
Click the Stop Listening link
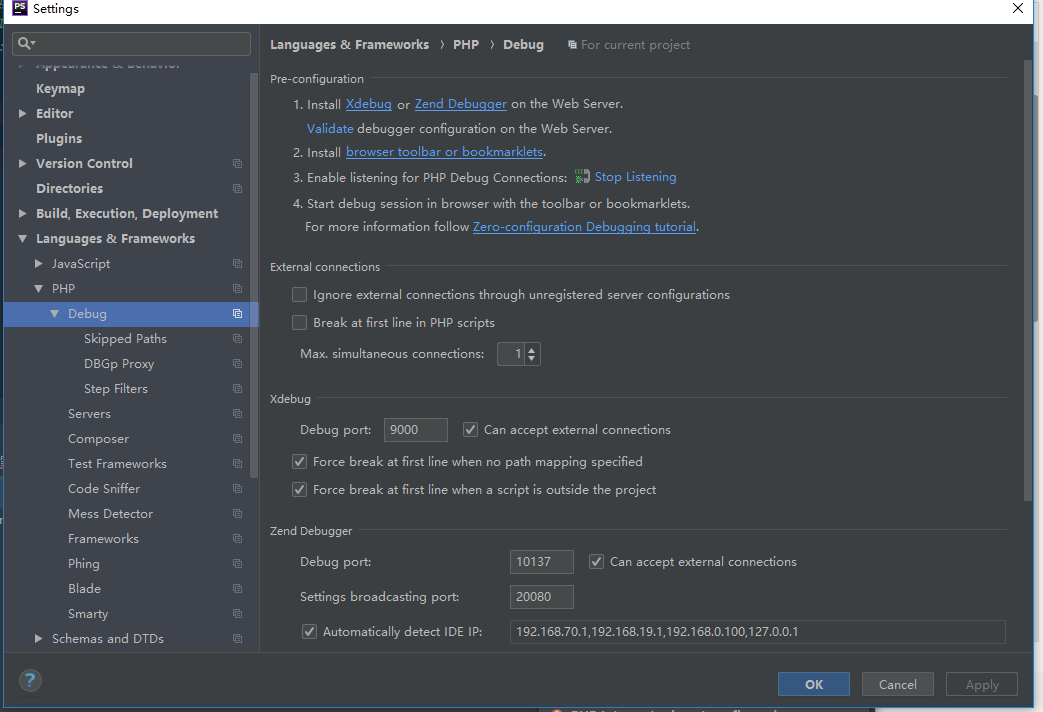tap(635, 176)
